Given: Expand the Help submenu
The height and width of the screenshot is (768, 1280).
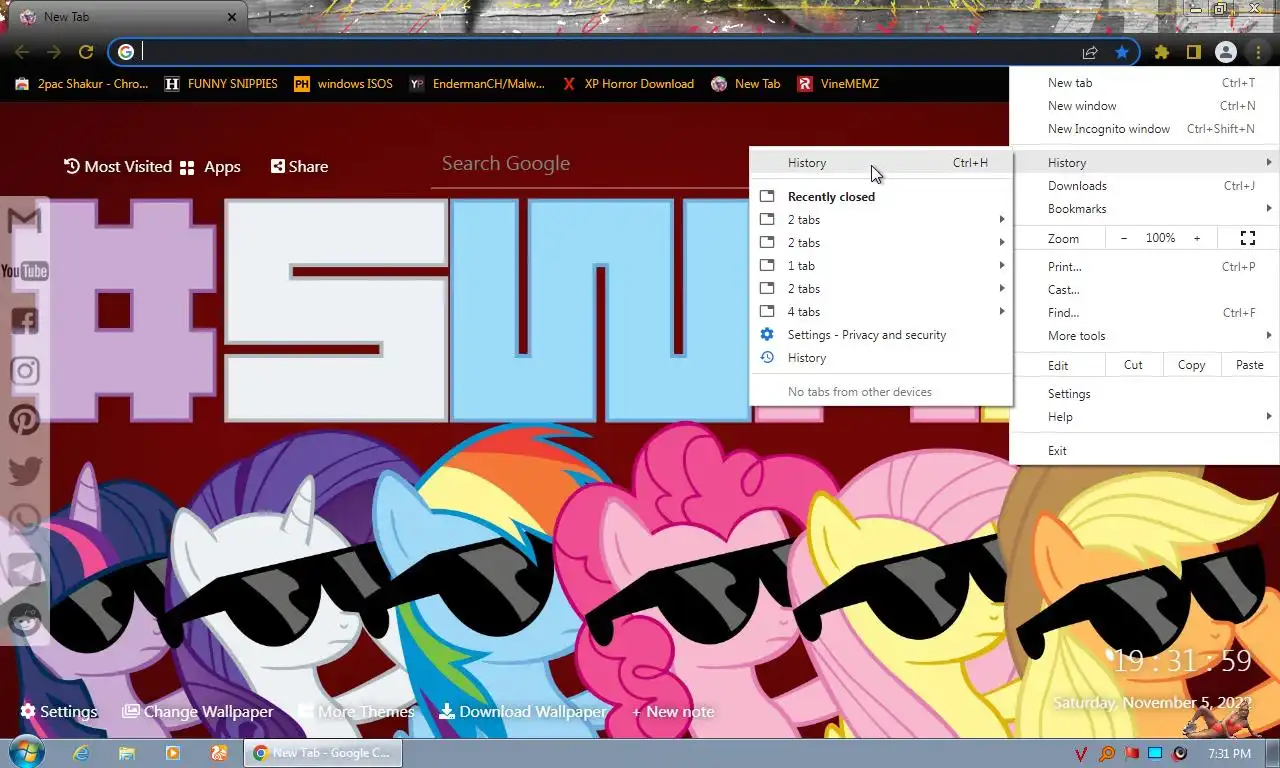Looking at the screenshot, I should click(x=1269, y=416).
